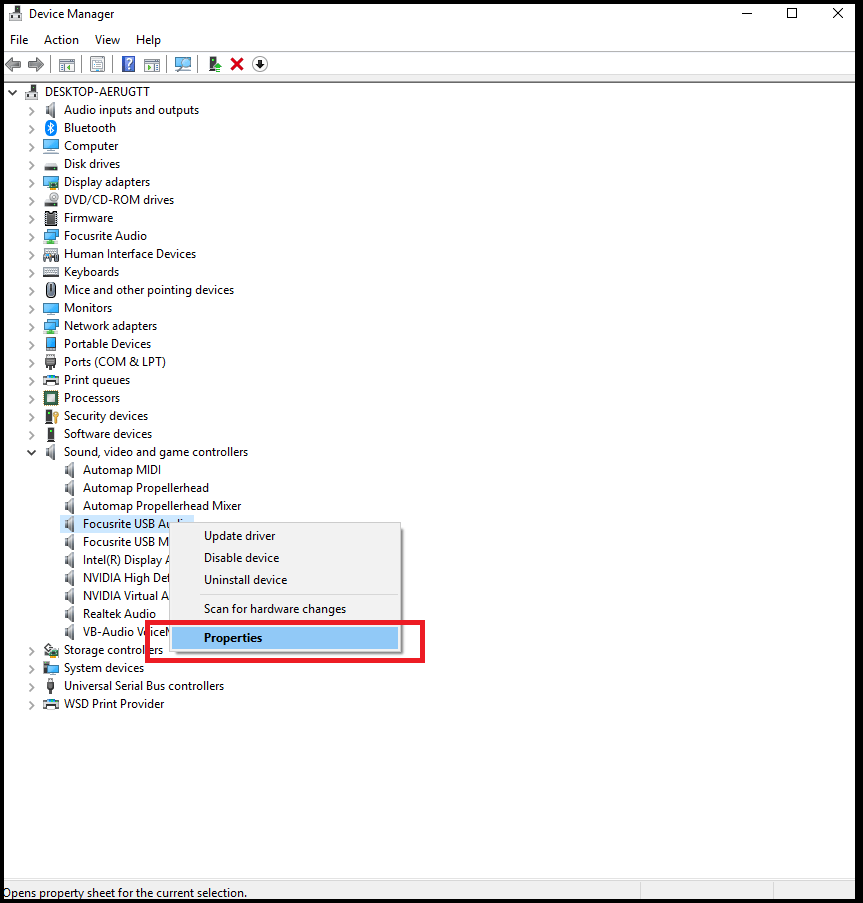Expand the Monitors category
The width and height of the screenshot is (863, 903).
coord(32,309)
